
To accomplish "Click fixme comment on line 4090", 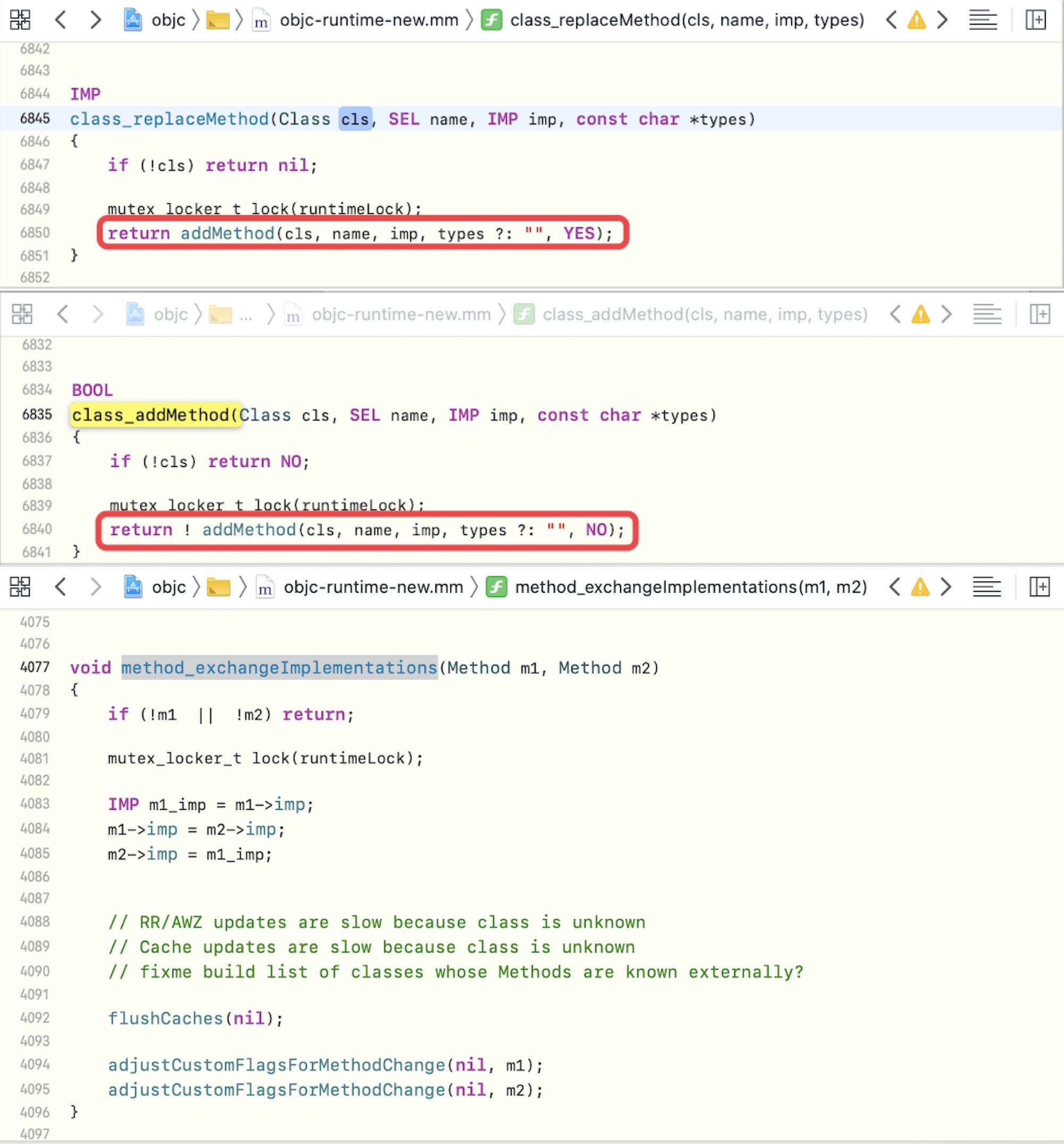I will pyautogui.click(x=455, y=972).
